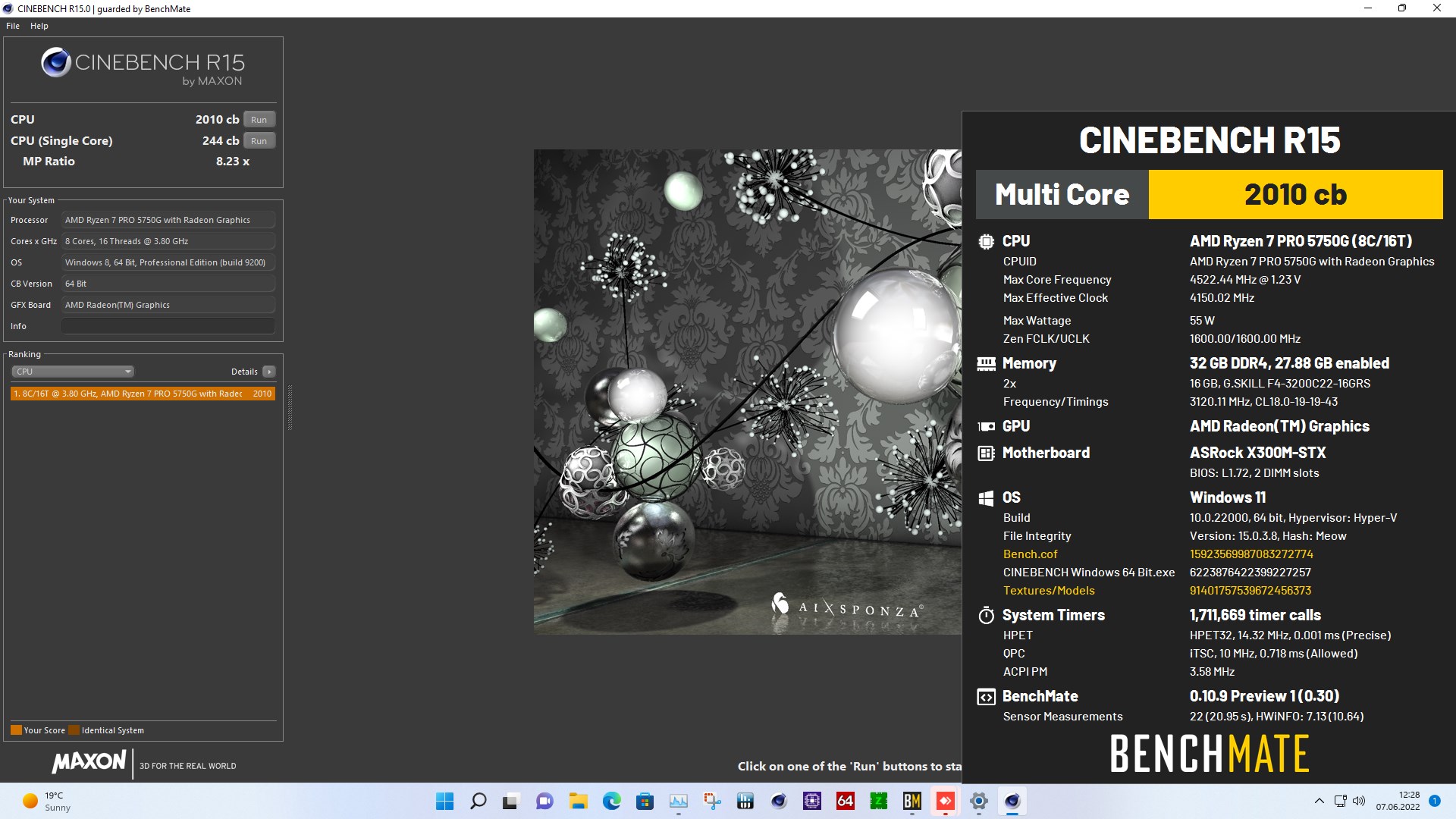Expand the ranking Details arrow
Screen dimensions: 1456x819
point(268,372)
